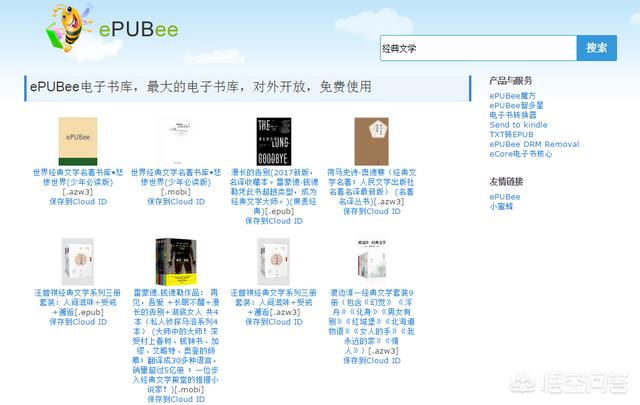Image resolution: width=640 pixels, height=405 pixels.
Task: Save 渡边淳一 set to Cloud ID
Action: click(371, 361)
